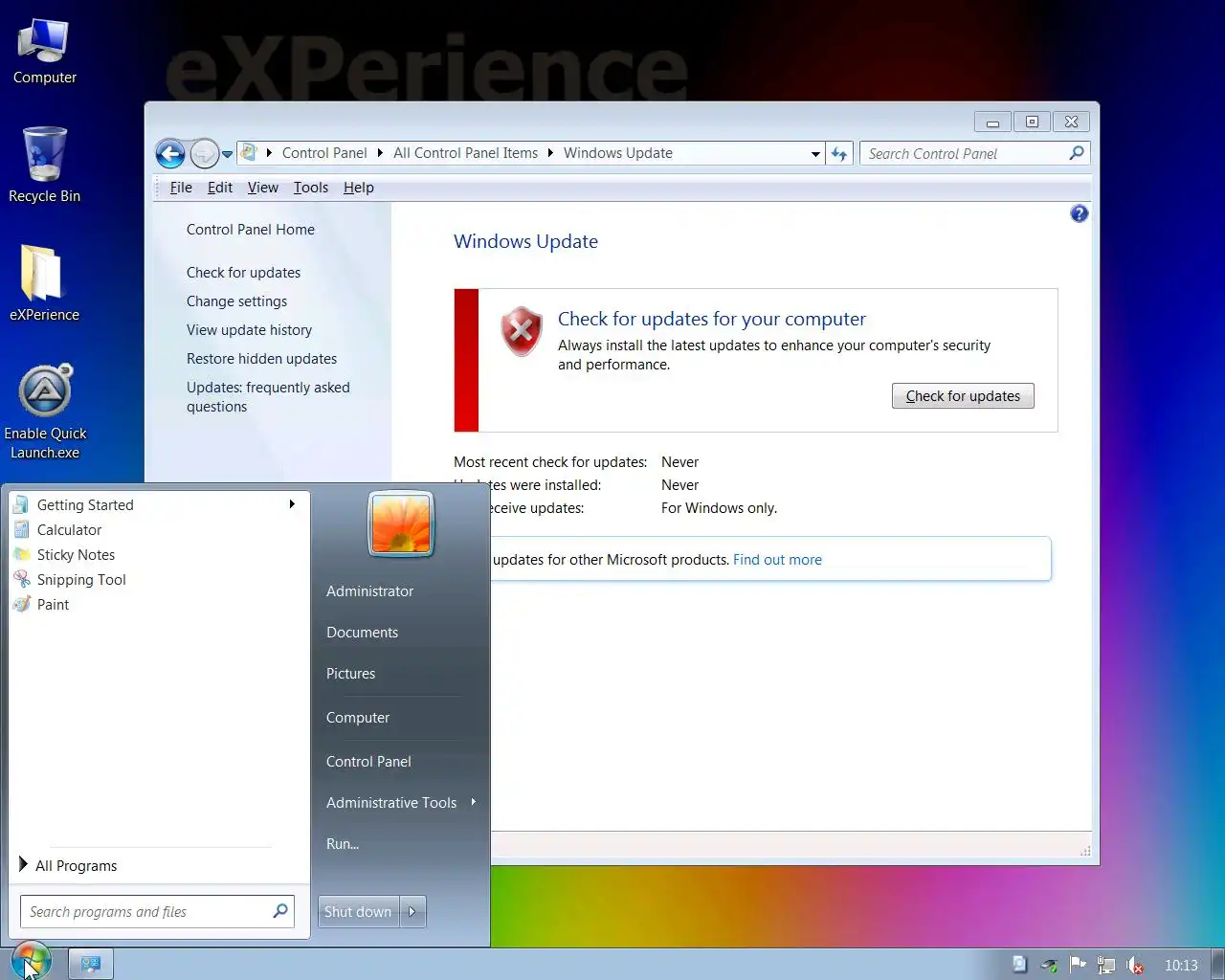Open Restore hidden updates link

[x=261, y=359]
